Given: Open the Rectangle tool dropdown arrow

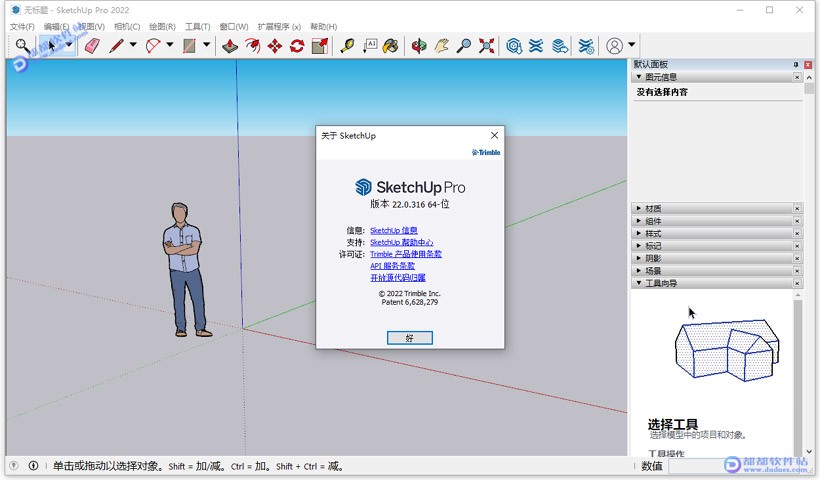Looking at the screenshot, I should (207, 45).
